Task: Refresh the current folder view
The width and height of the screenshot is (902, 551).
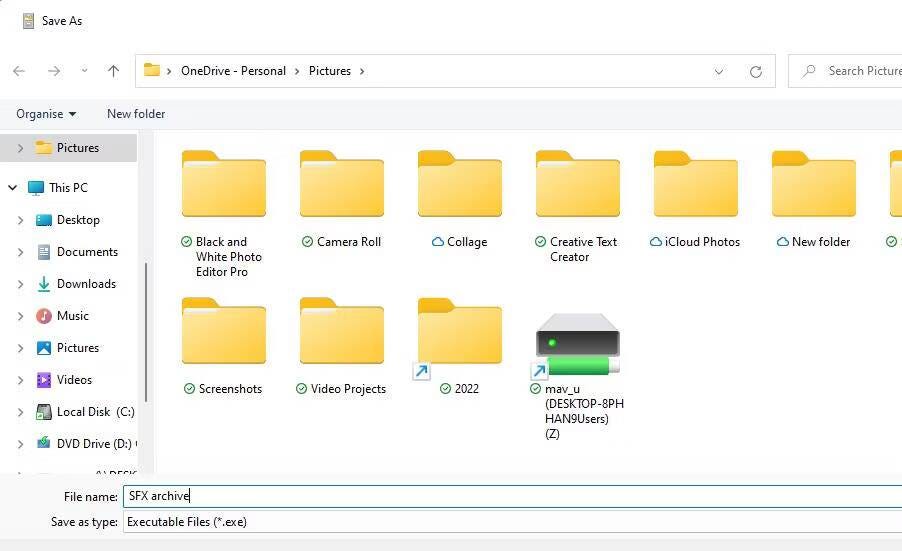Action: tap(756, 71)
